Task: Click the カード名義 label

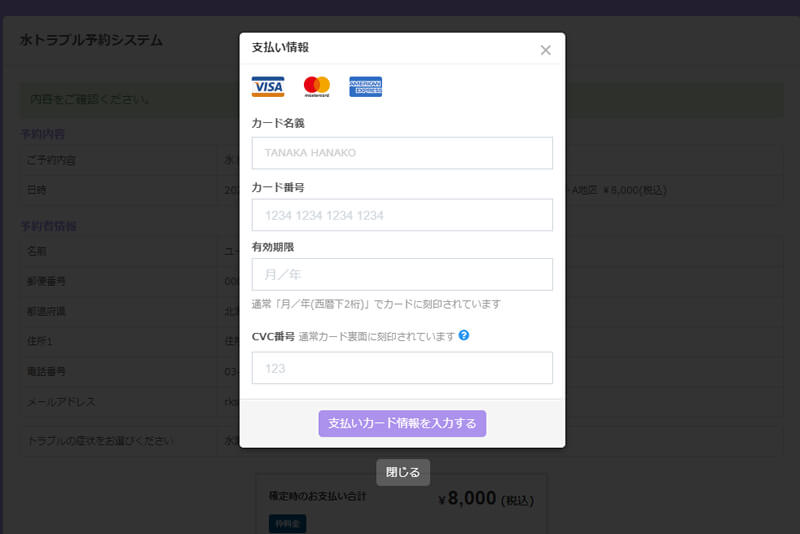Action: click(x=278, y=123)
